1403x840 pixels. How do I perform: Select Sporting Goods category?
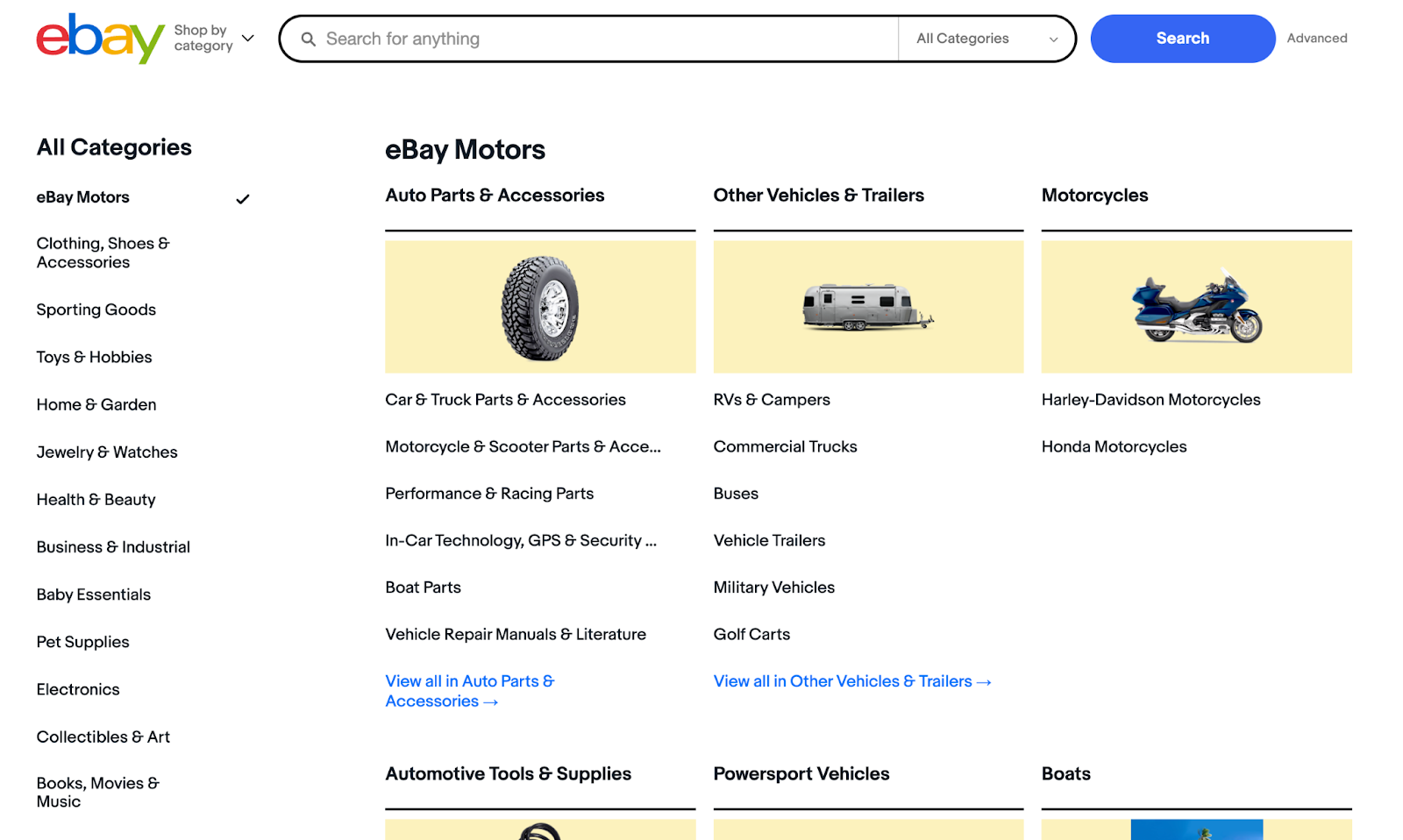(x=96, y=310)
